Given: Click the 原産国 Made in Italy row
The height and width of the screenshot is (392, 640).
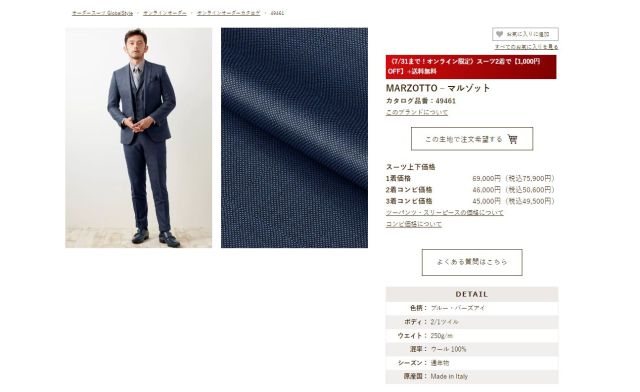Looking at the screenshot, I should 472,376.
